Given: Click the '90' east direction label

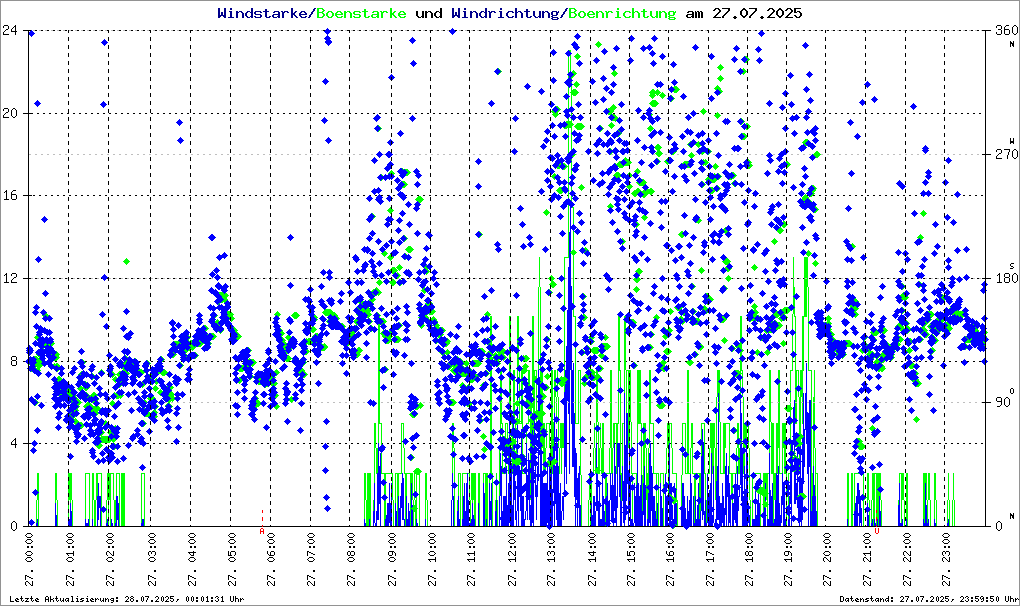Looking at the screenshot, I should coord(1001,402).
